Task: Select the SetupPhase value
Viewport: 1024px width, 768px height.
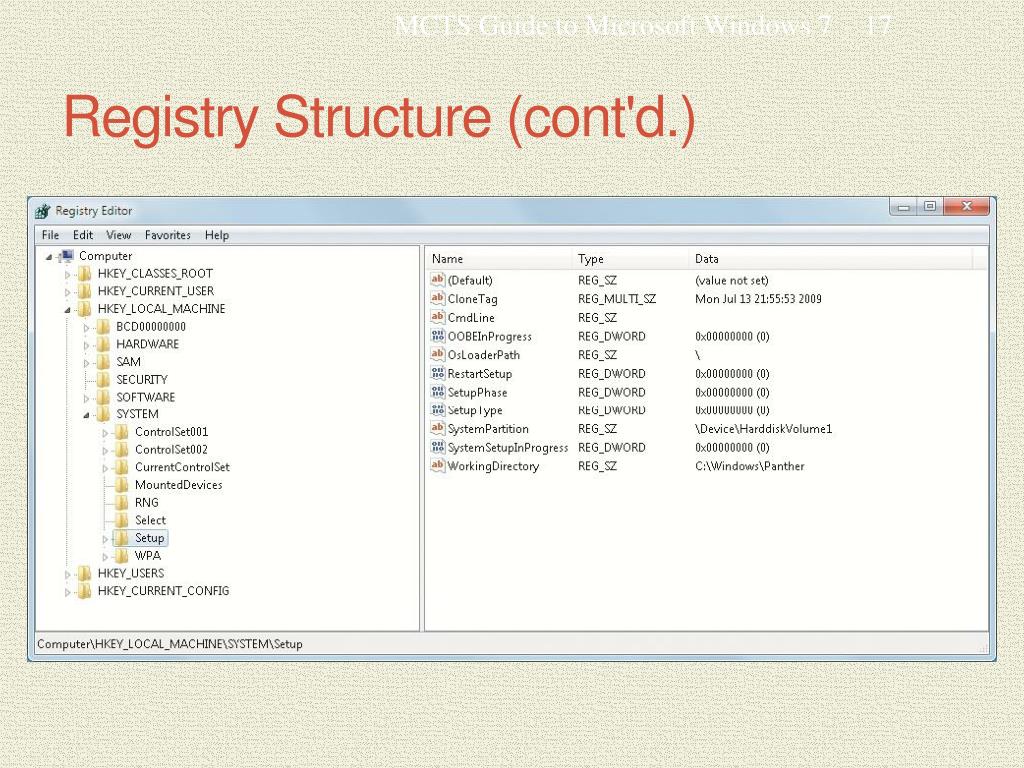Action: 477,392
